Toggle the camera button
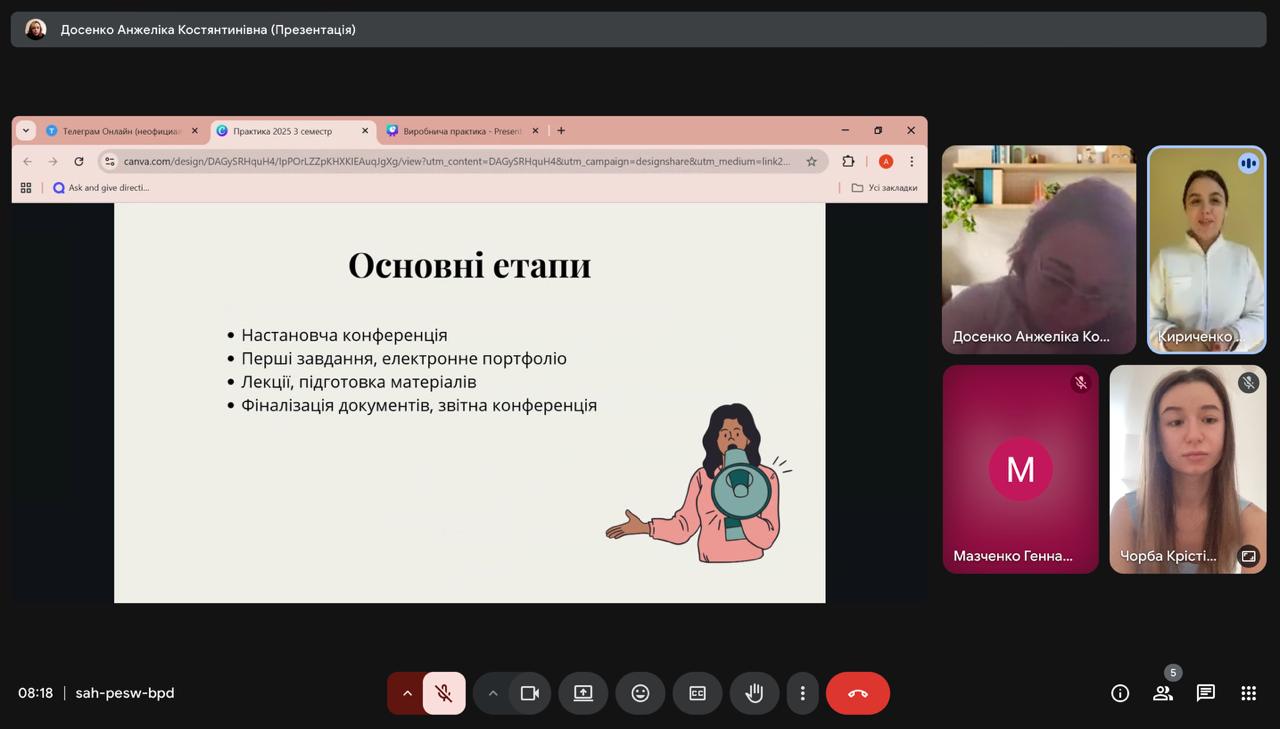This screenshot has height=729, width=1280. [x=530, y=693]
